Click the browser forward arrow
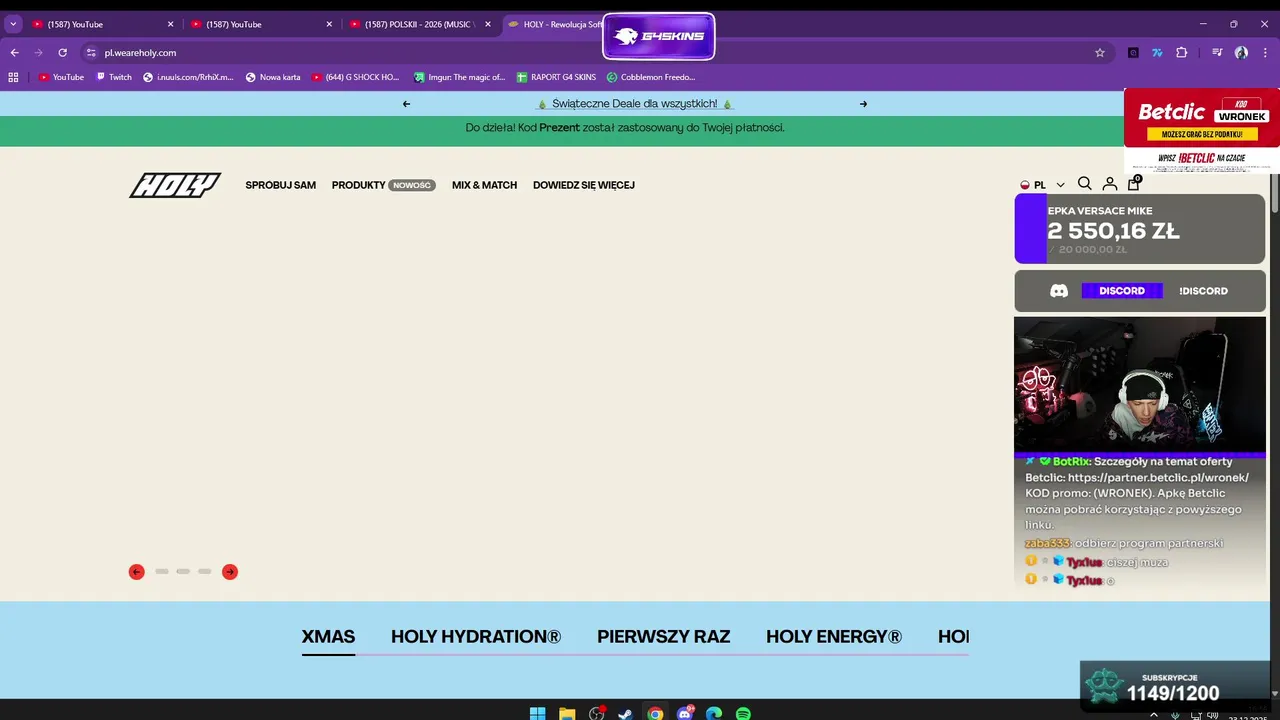 click(39, 52)
